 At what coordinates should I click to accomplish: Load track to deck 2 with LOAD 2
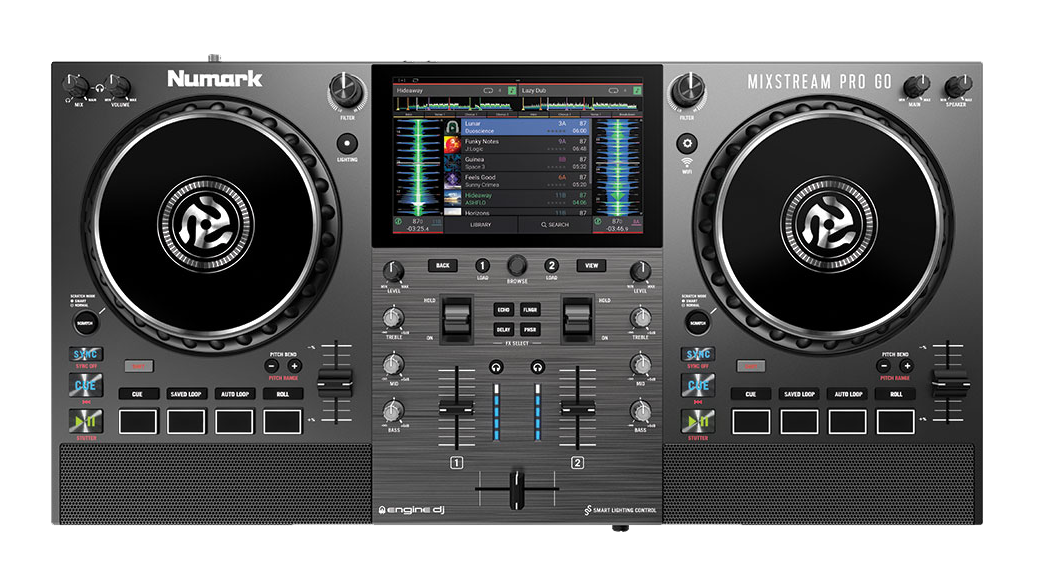tap(551, 265)
